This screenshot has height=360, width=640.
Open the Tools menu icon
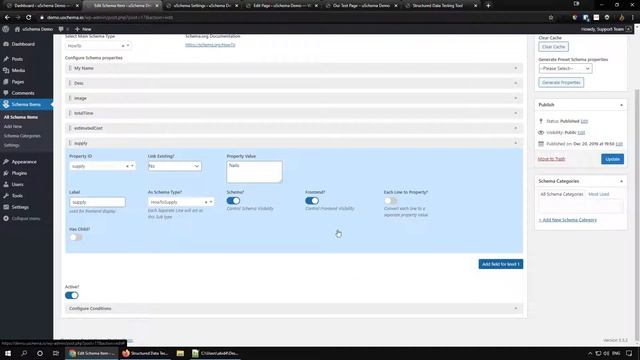(6, 196)
